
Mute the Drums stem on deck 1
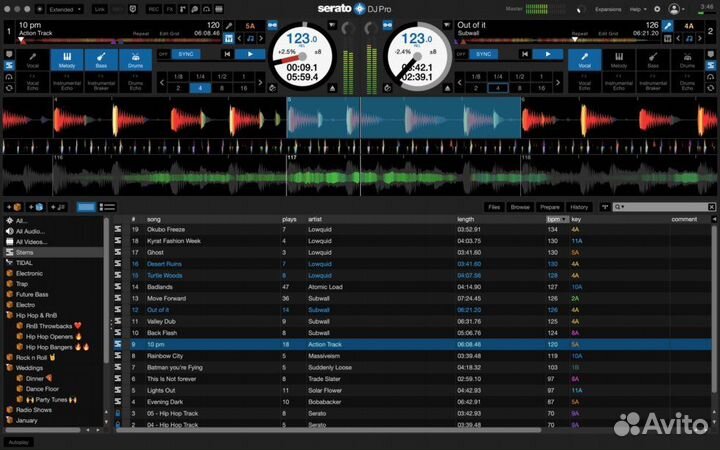click(135, 60)
